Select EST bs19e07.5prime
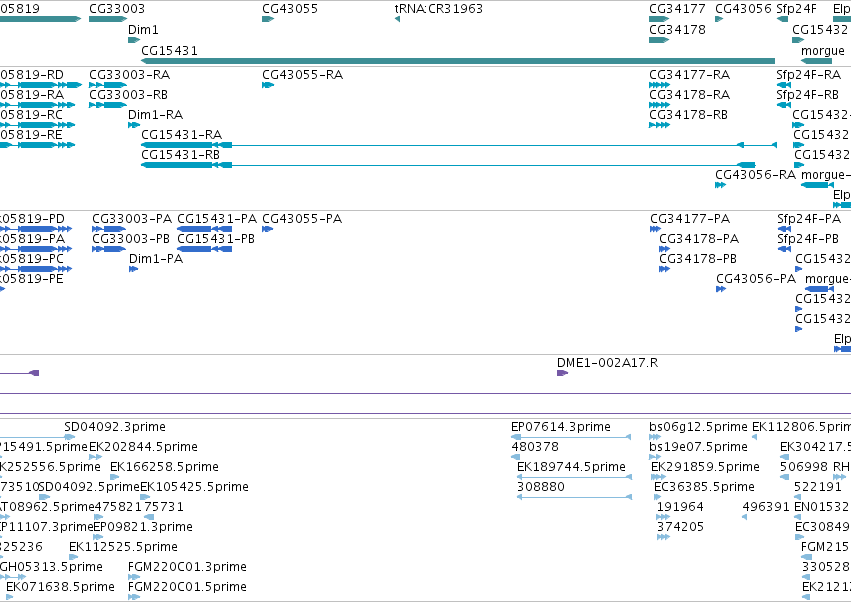Viewport: 851px width, 602px height. click(x=698, y=447)
